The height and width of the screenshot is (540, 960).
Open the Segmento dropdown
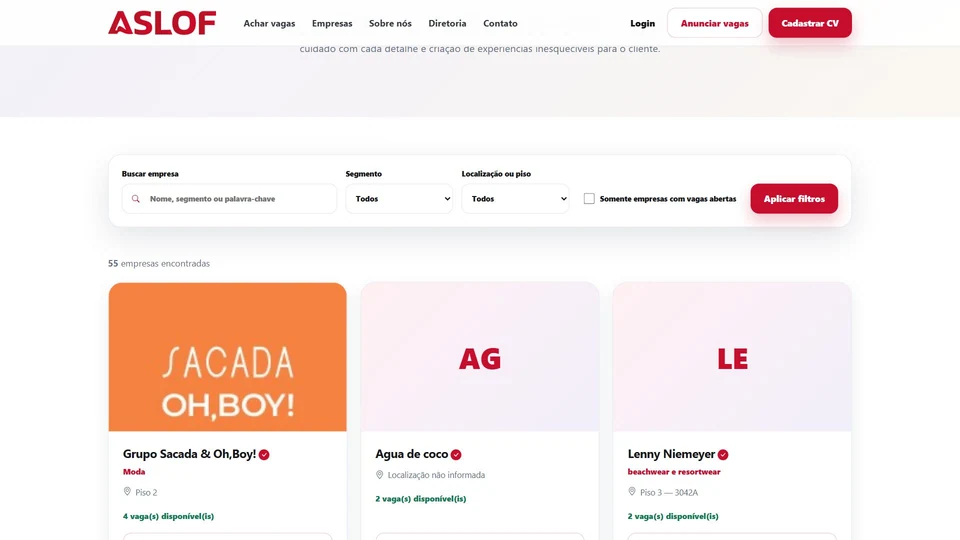(399, 199)
